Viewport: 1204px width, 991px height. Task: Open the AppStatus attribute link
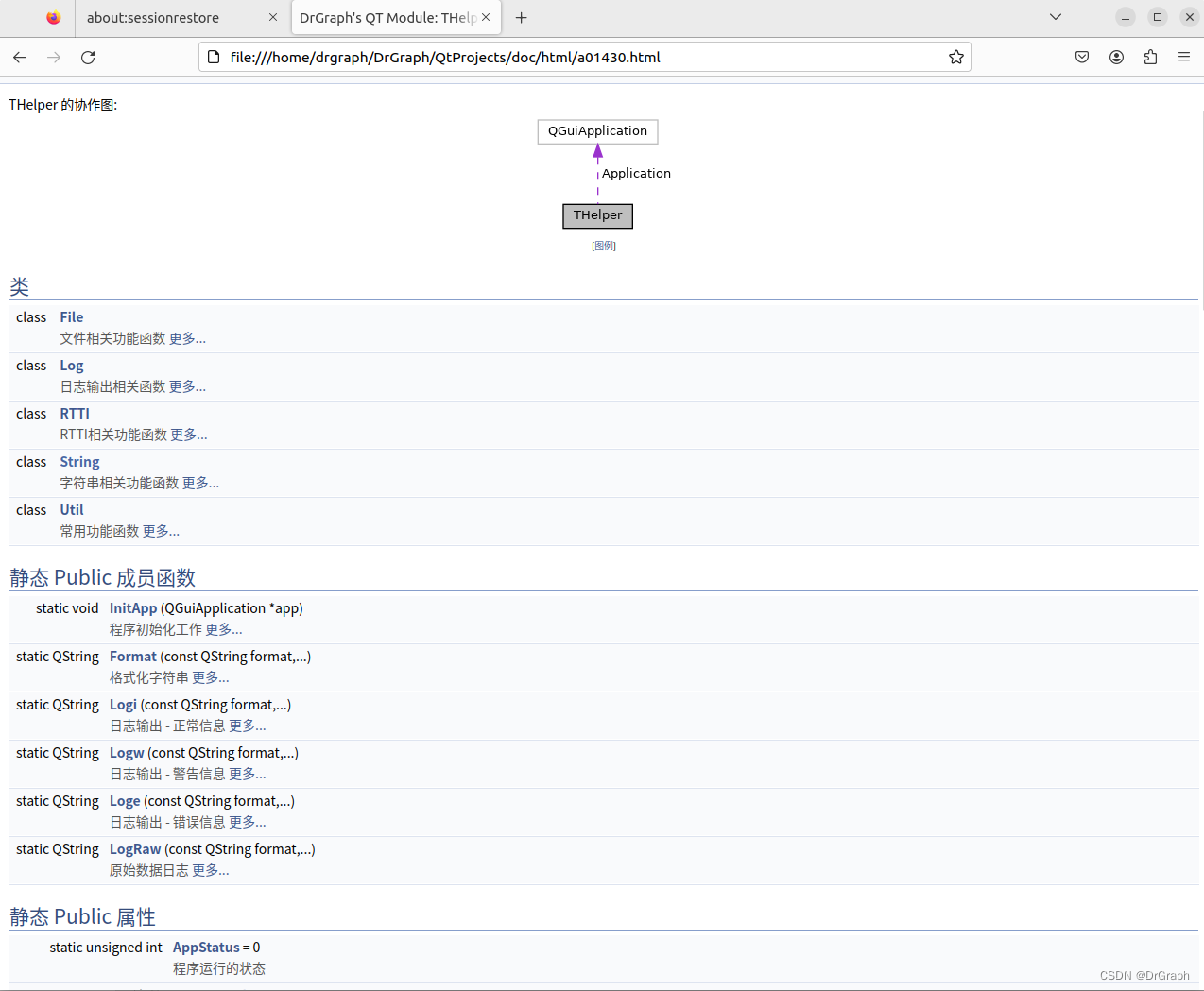(206, 948)
